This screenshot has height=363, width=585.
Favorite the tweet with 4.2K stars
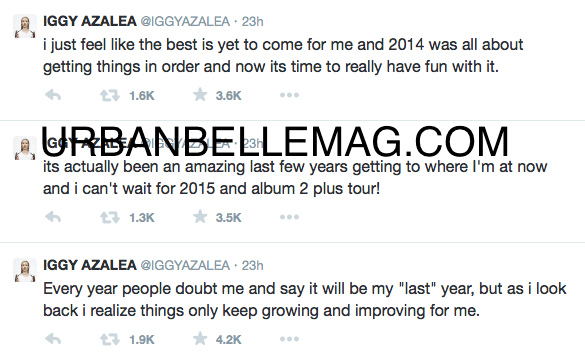click(x=200, y=338)
